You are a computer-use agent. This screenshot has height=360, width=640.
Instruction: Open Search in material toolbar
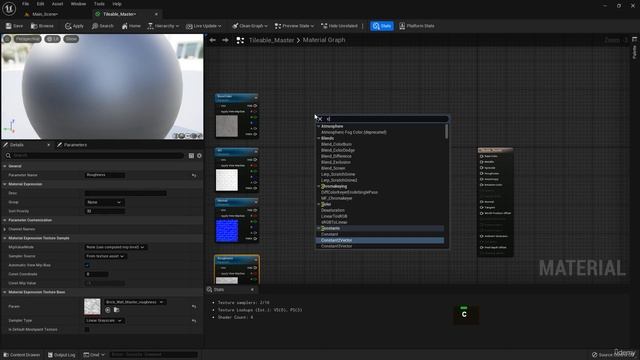102,26
